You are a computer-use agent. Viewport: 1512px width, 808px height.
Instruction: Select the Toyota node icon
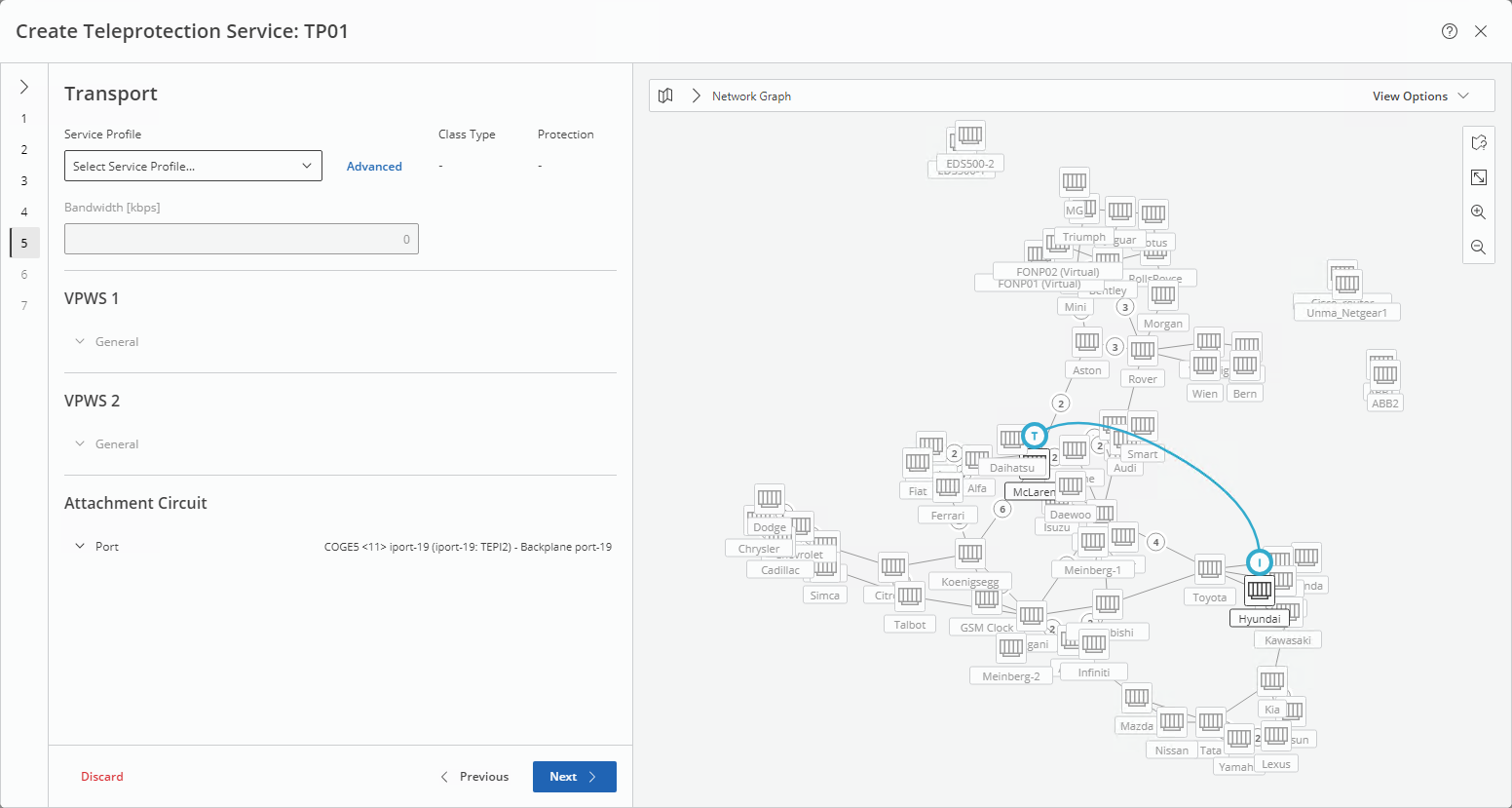[1210, 568]
